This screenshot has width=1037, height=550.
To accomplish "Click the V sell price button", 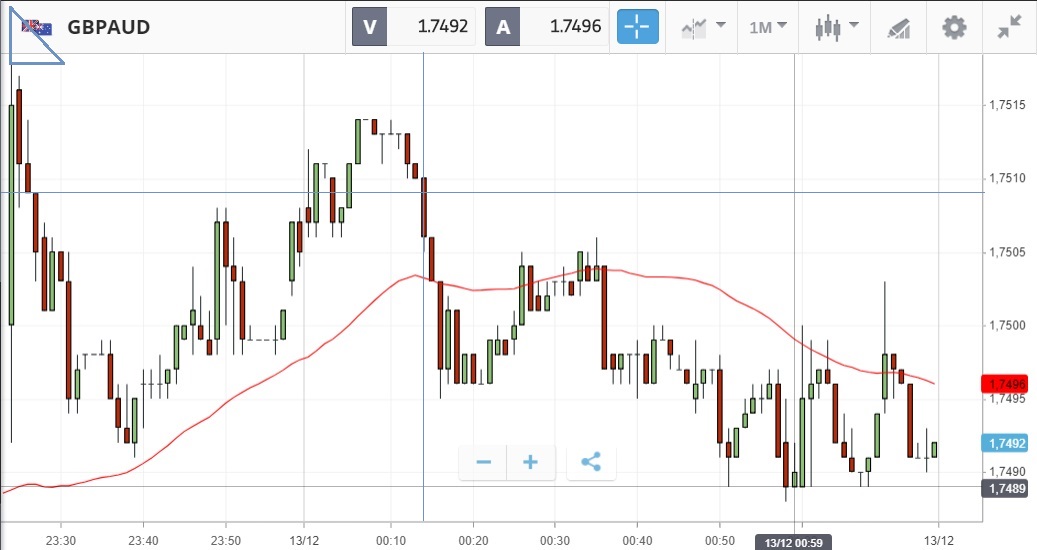I will [x=414, y=27].
